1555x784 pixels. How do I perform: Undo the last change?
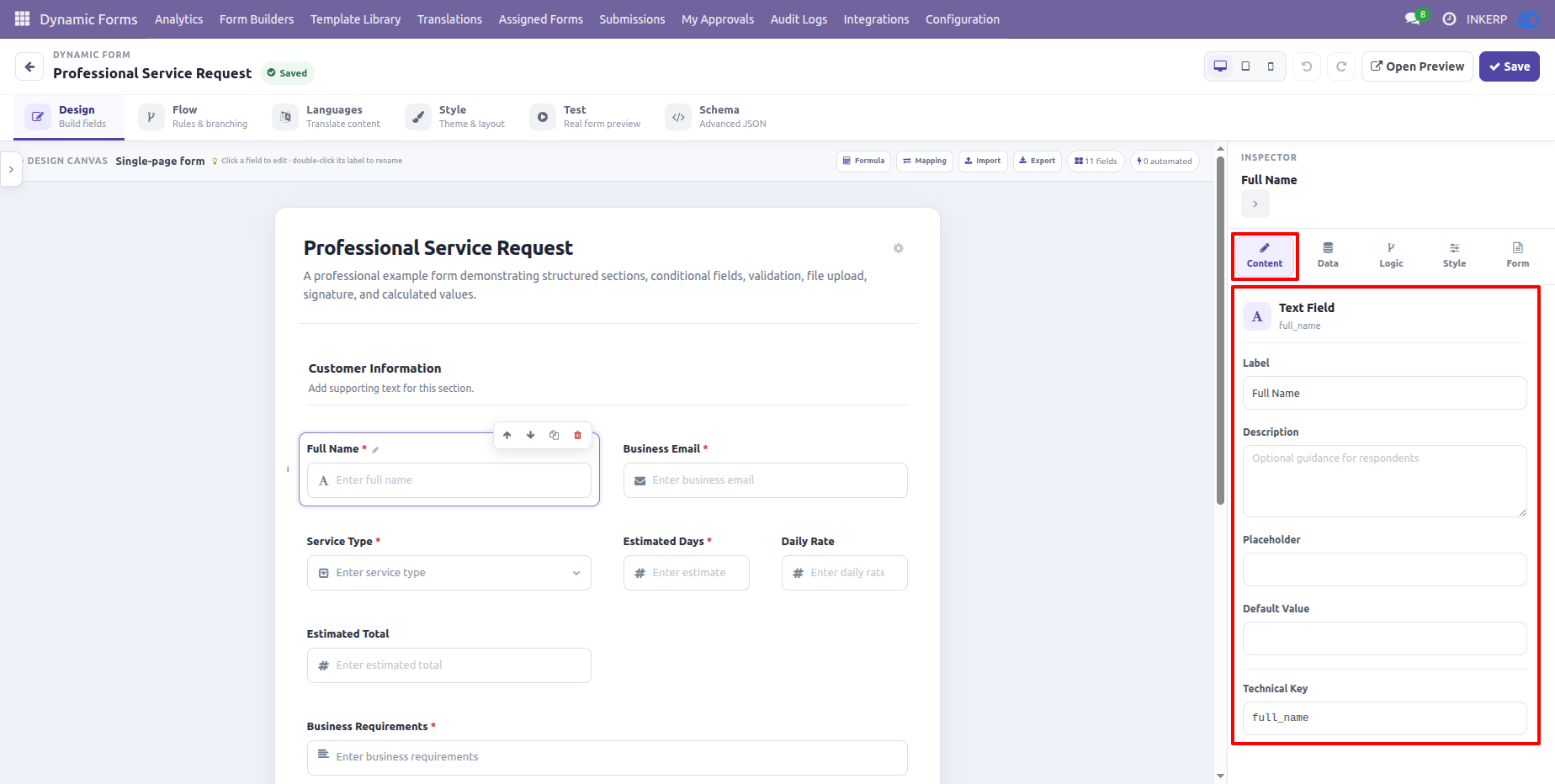coord(1307,66)
